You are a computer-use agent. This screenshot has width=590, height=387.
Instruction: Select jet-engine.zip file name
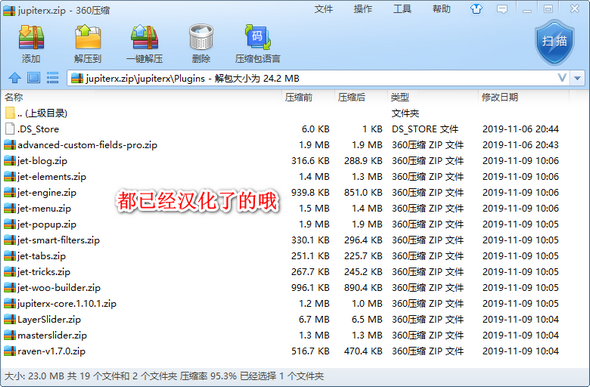click(47, 192)
